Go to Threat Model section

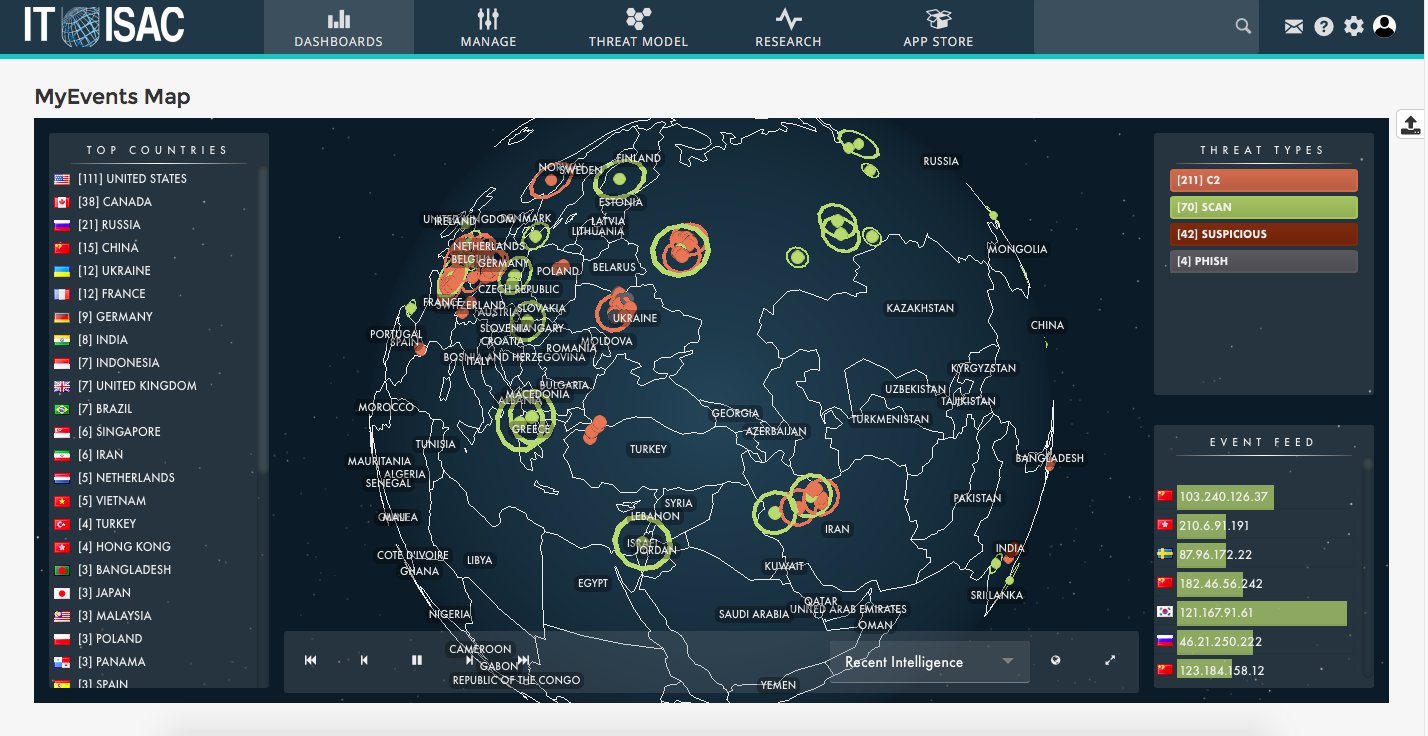point(638,27)
